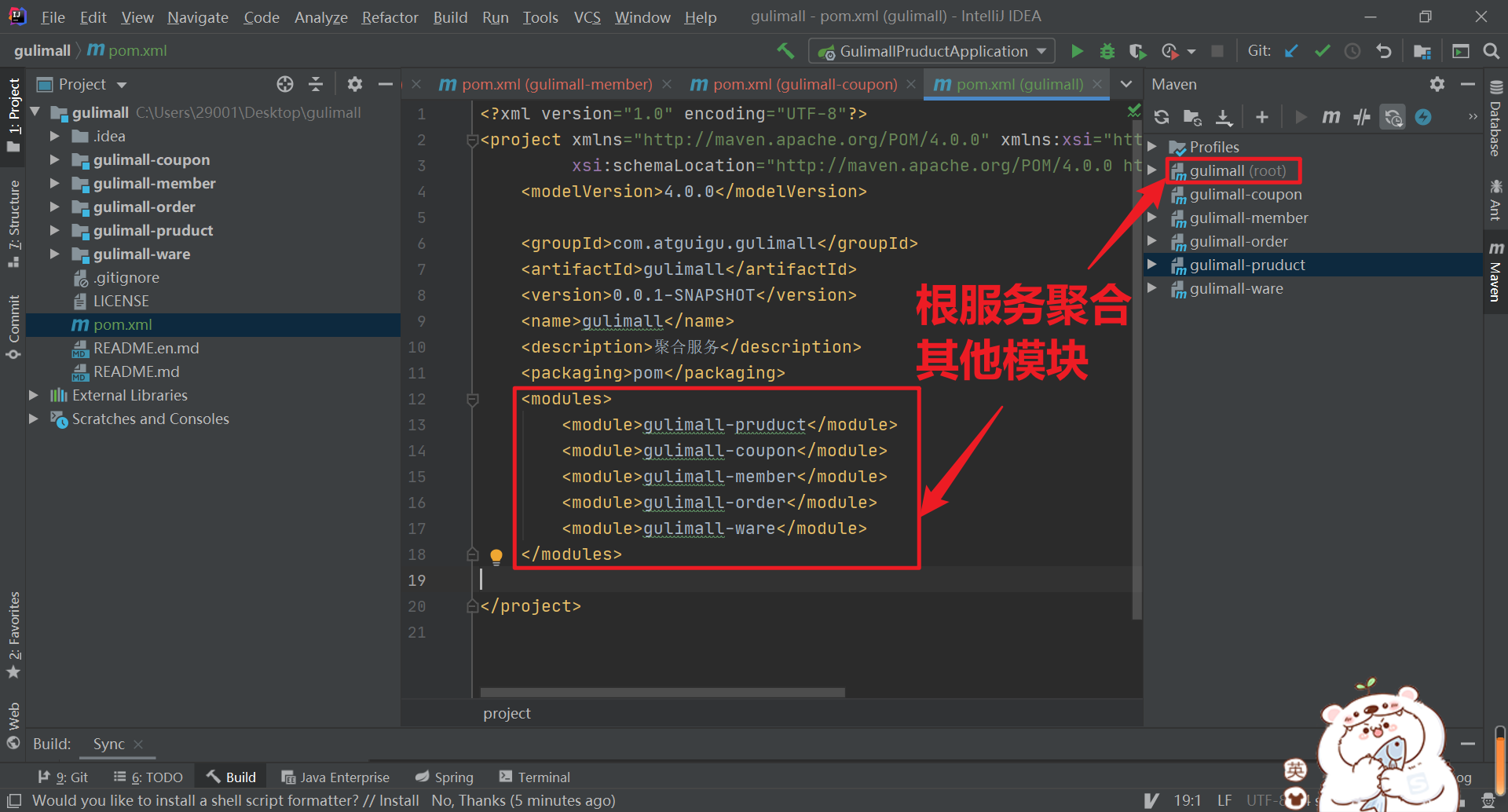Click the Git update project arrow icon

point(1291,51)
